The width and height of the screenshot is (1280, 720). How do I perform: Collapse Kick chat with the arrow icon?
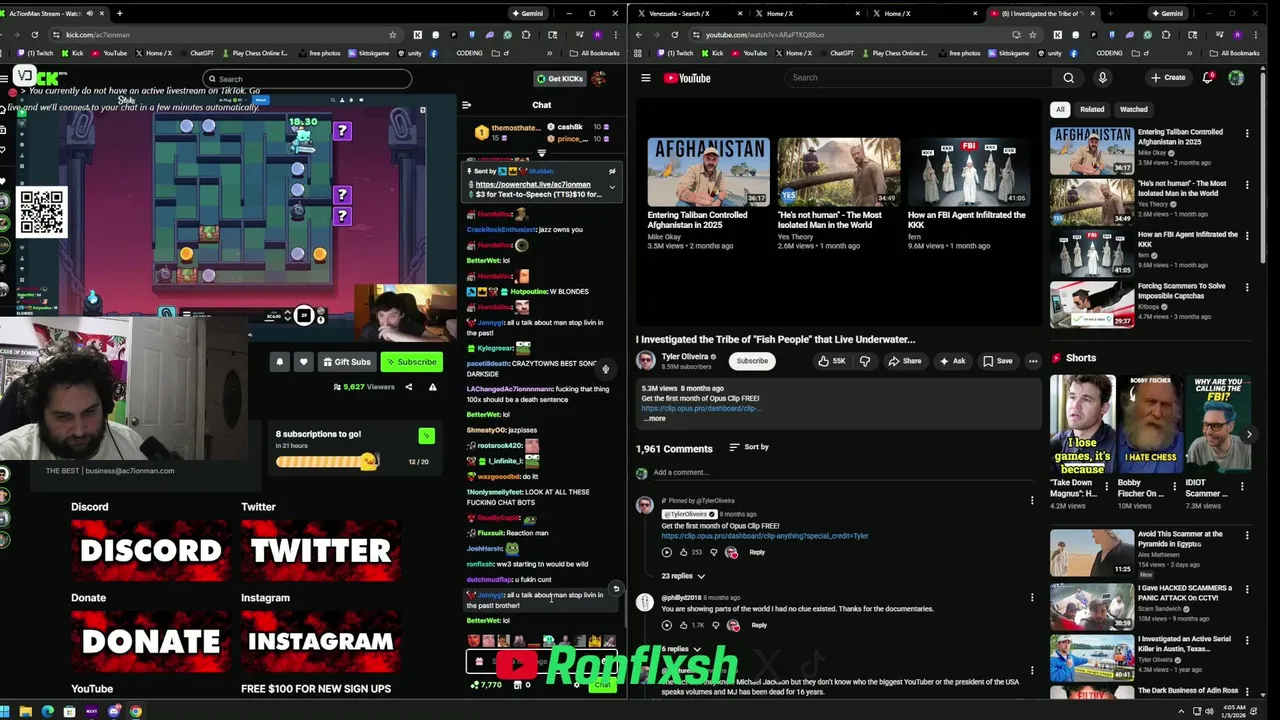[x=466, y=105]
